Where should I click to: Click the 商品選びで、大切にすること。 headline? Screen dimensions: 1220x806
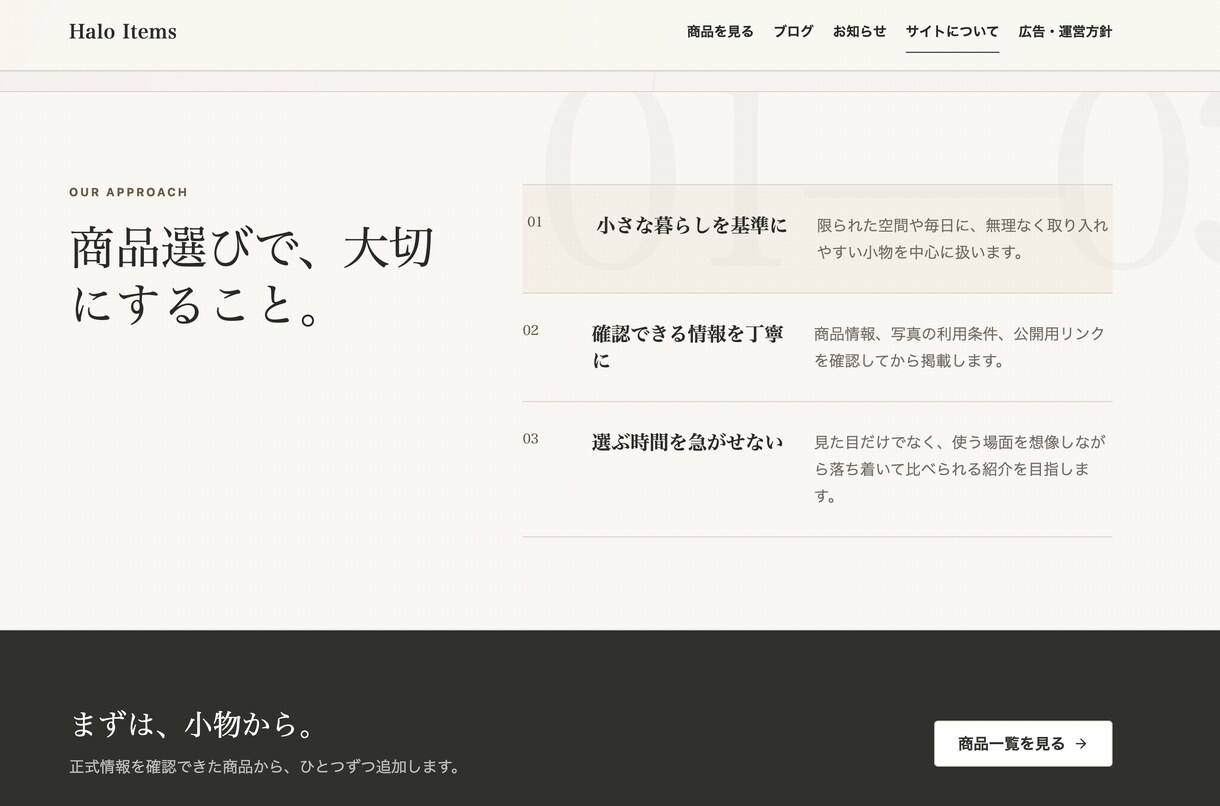tap(252, 276)
